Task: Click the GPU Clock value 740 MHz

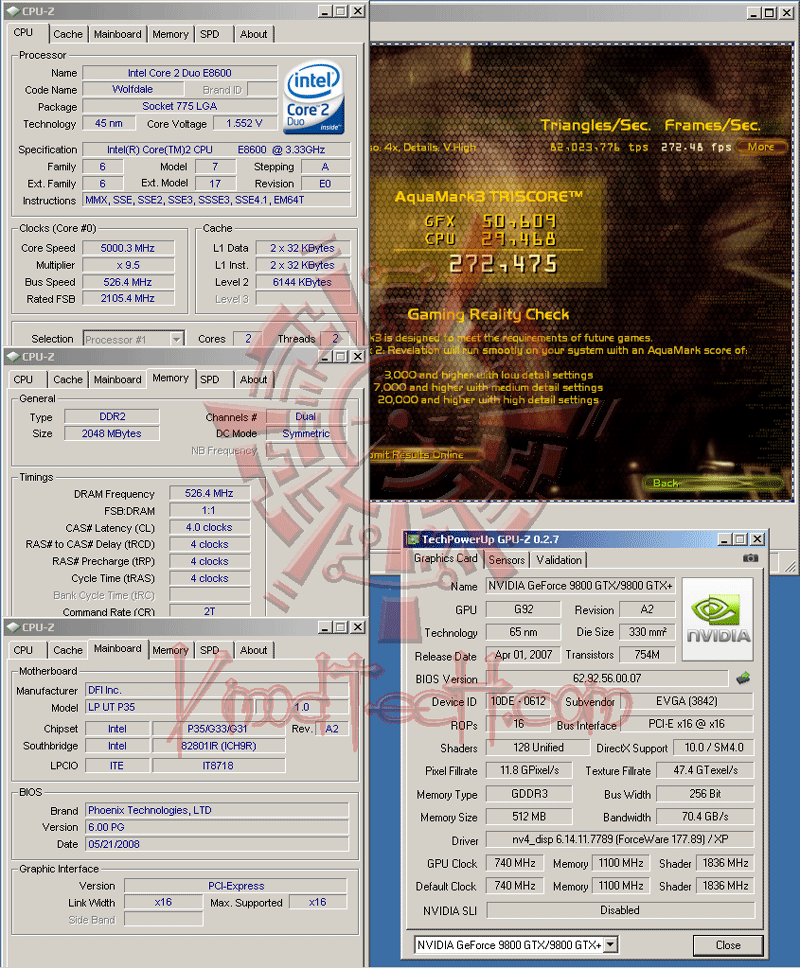Action: (x=515, y=863)
